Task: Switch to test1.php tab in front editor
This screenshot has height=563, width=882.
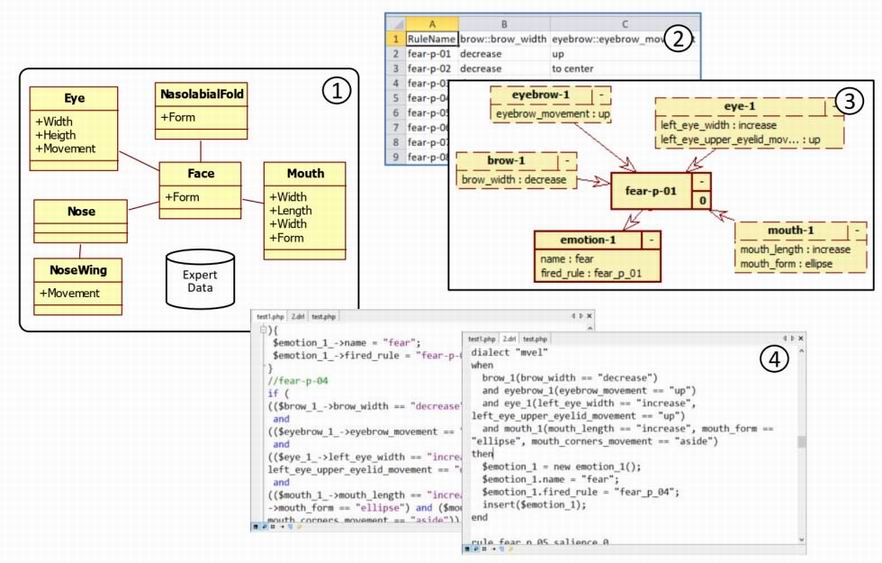Action: tap(482, 339)
